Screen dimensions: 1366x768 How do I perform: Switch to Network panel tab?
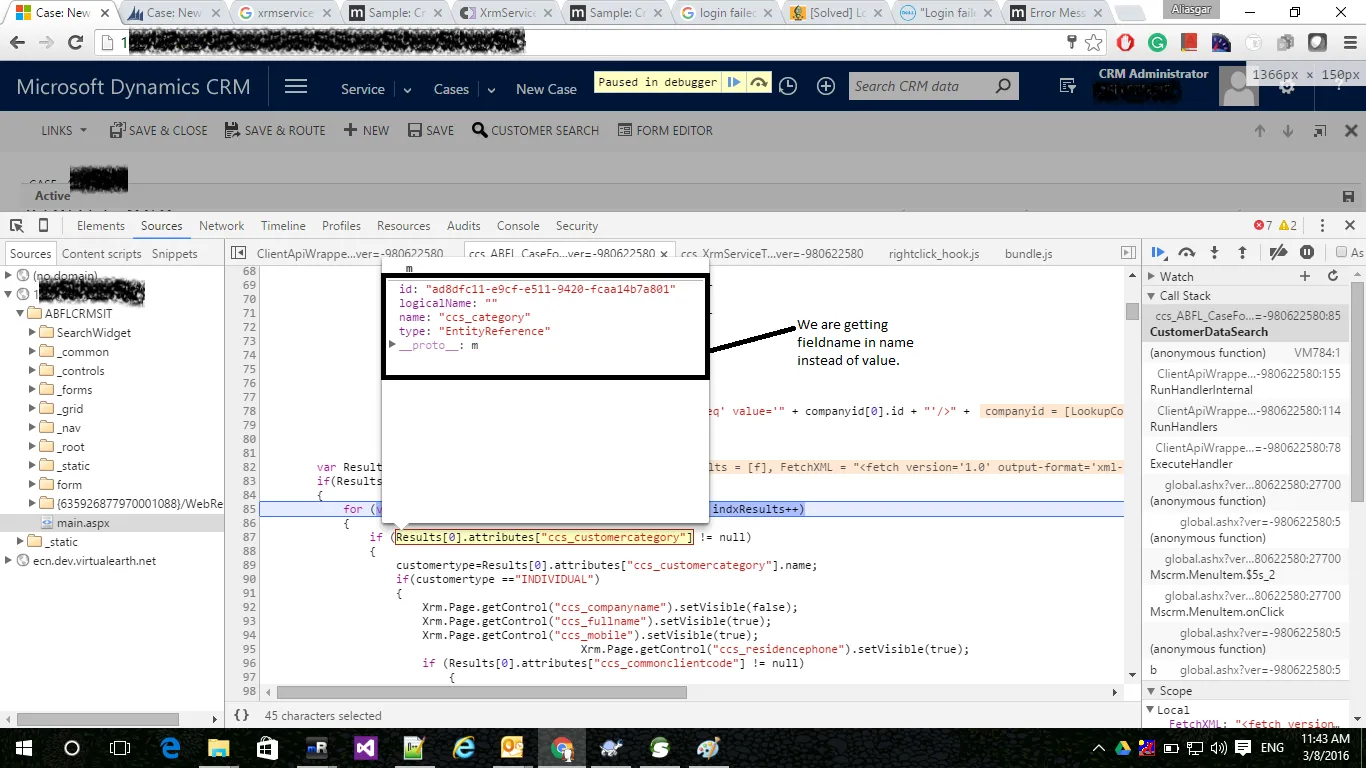[x=222, y=226]
